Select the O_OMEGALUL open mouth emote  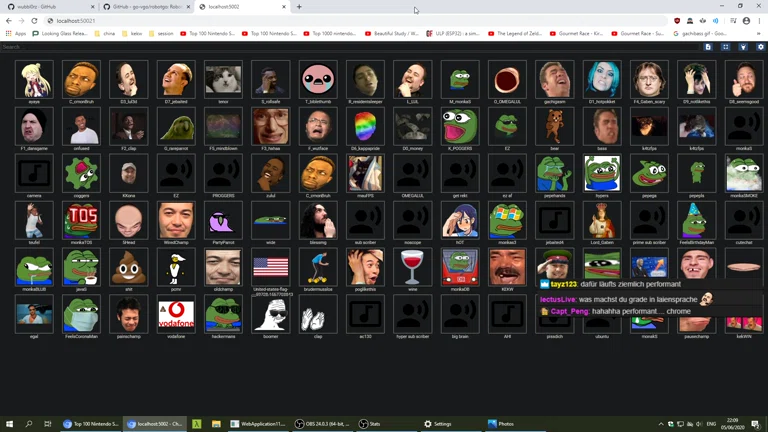(x=507, y=79)
